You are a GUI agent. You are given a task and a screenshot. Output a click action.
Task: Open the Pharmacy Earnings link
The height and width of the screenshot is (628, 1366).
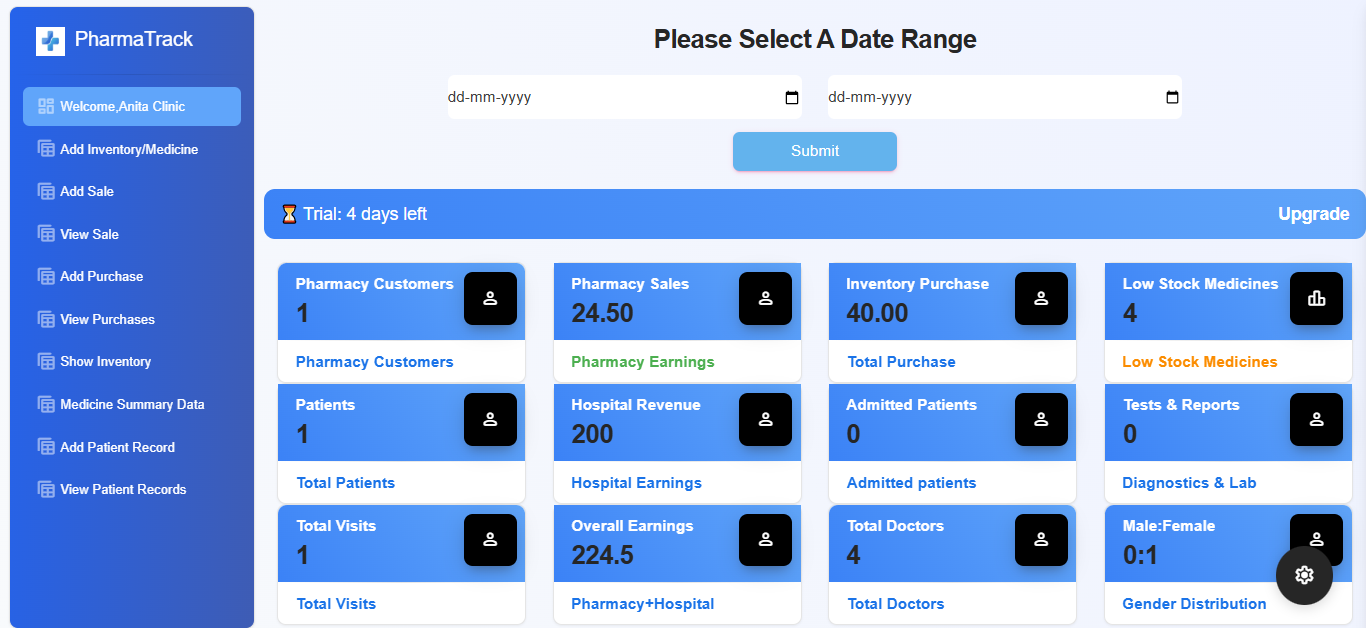pos(643,362)
